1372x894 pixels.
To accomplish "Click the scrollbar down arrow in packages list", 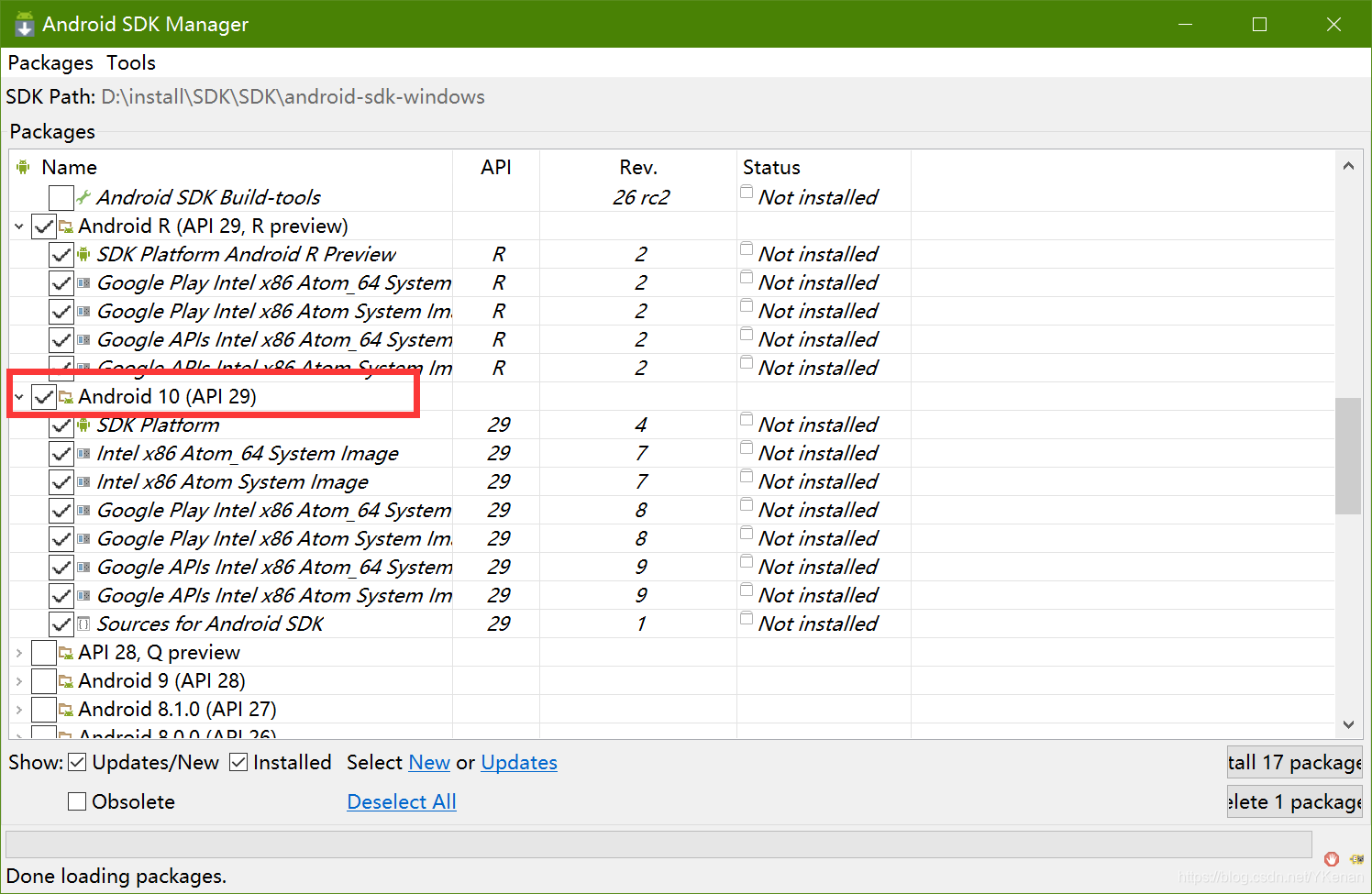I will coord(1348,724).
